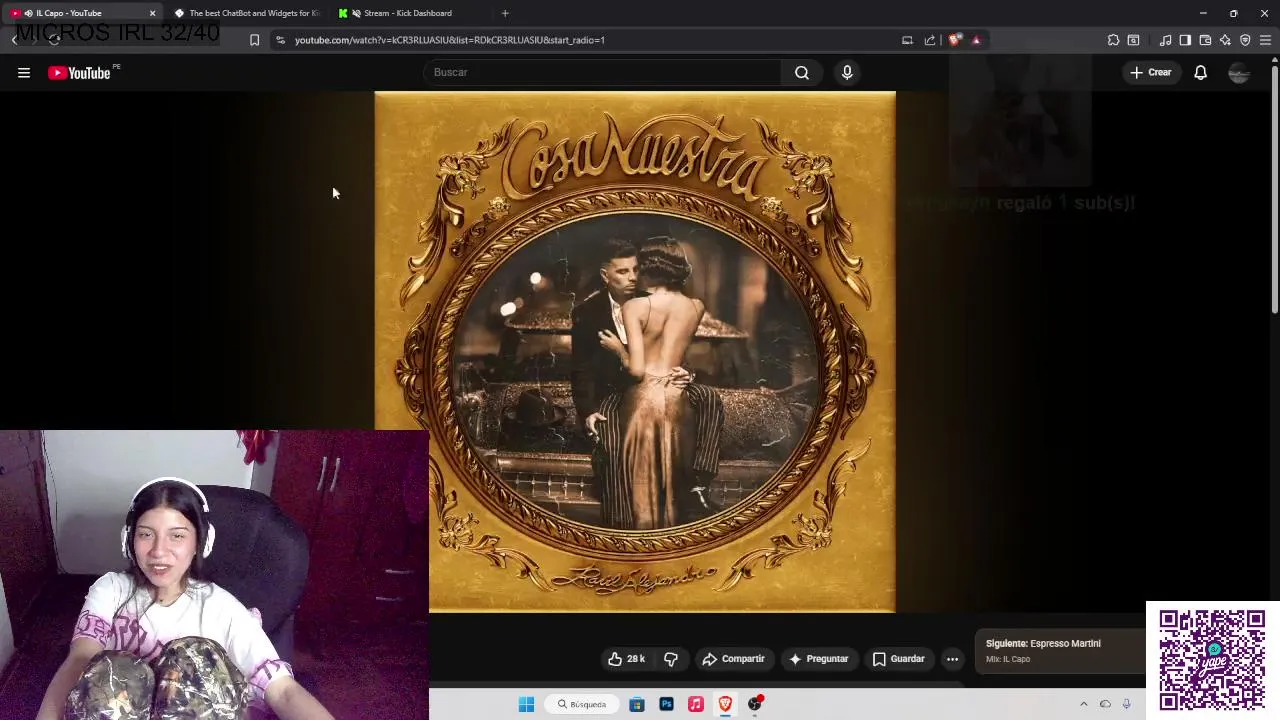Open the Brave VPN shield icon
Screen dimensions: 1280x720
tap(1245, 40)
